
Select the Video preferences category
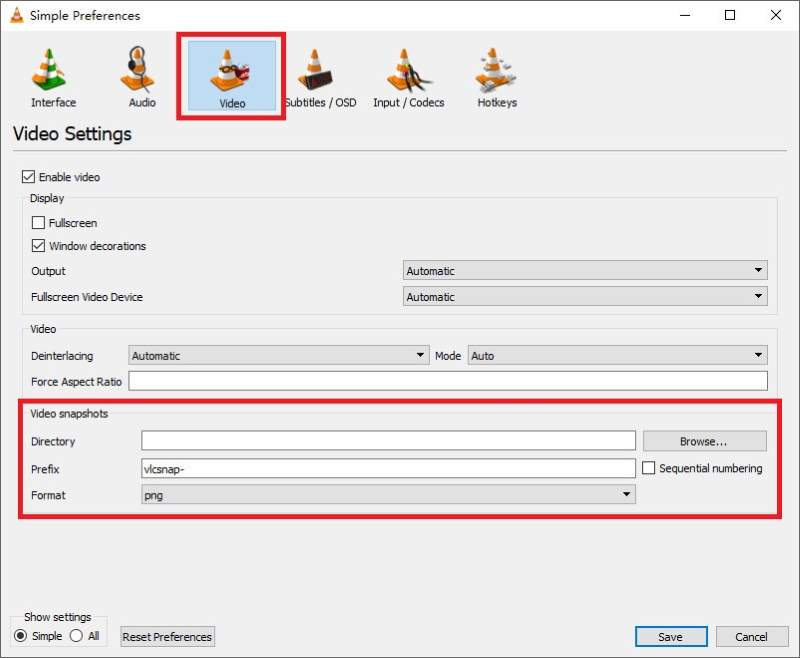[x=232, y=76]
